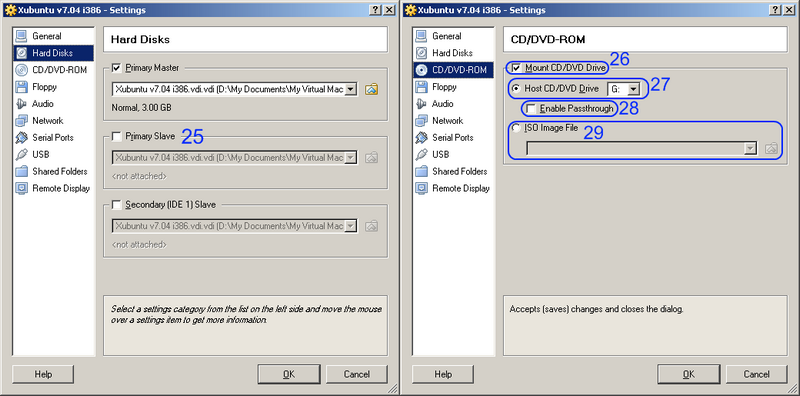Viewport: 800px width, 396px height.
Task: Click Hard Disks icon in right window
Action: coord(421,53)
